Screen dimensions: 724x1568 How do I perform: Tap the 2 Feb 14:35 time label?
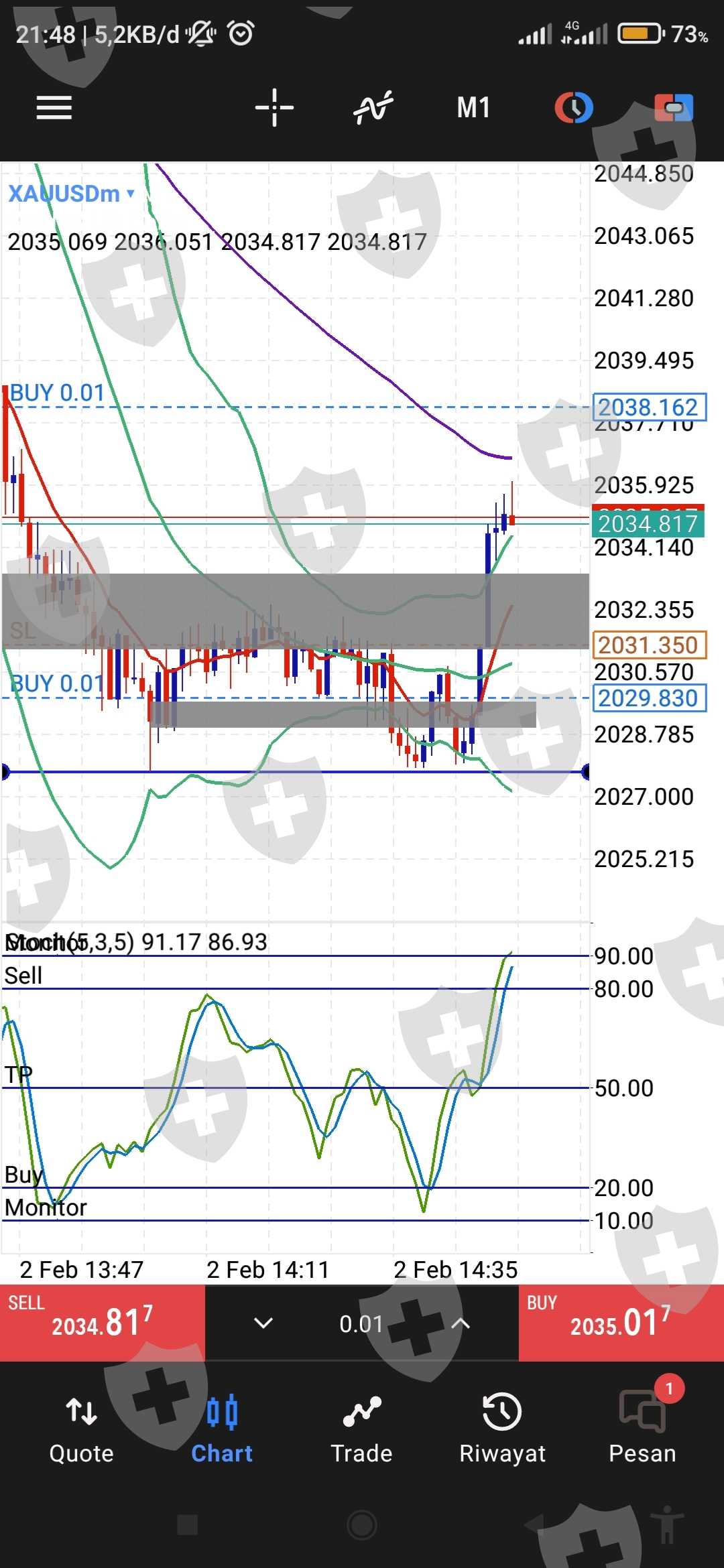point(456,1269)
